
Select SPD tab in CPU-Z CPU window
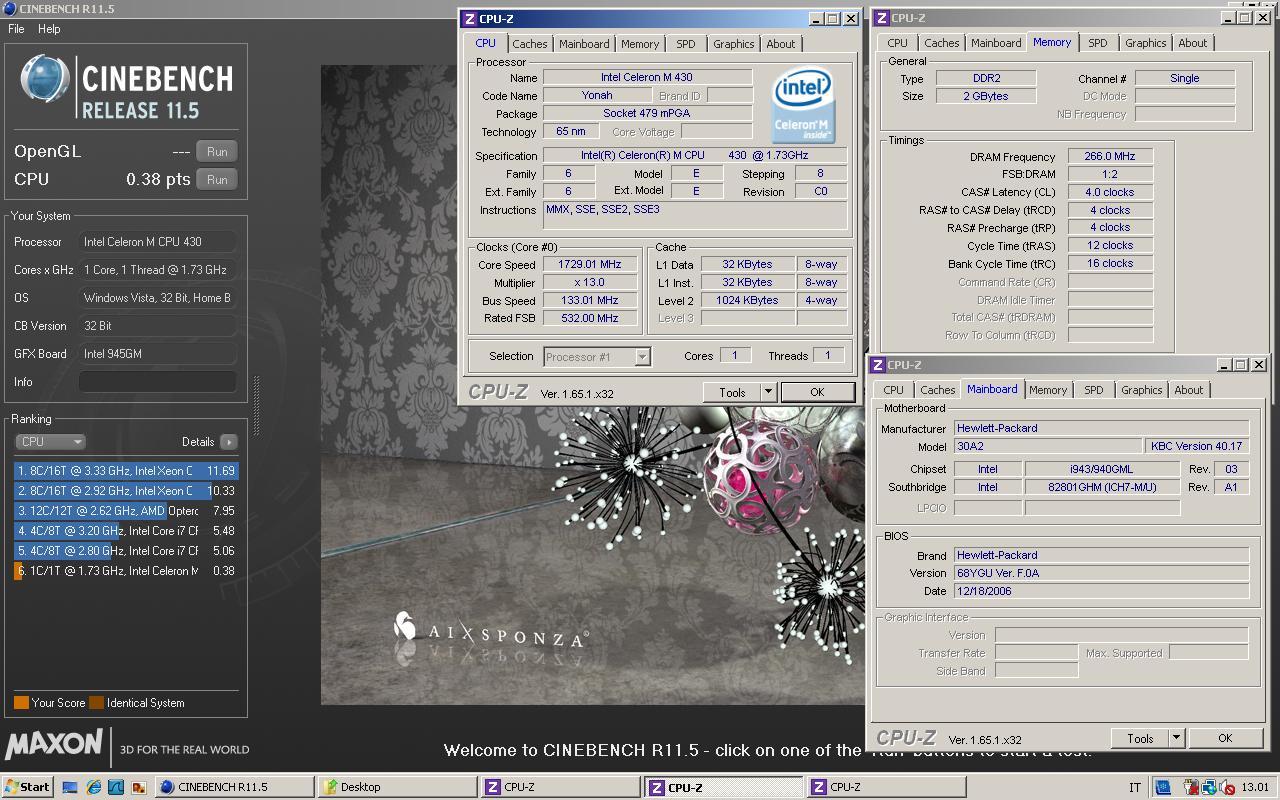tap(685, 44)
